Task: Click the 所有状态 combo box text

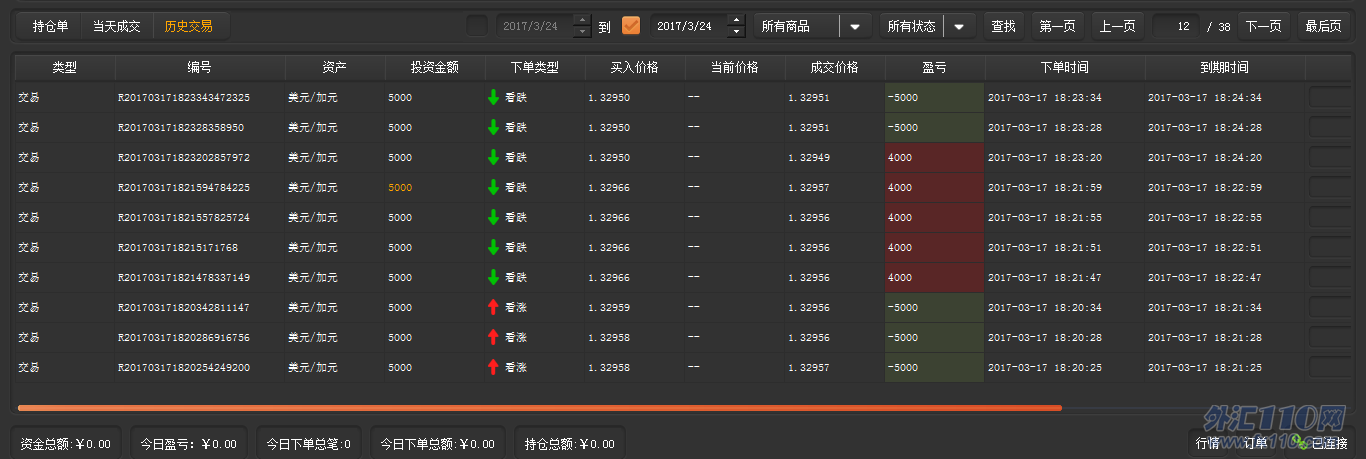Action: pyautogui.click(x=912, y=27)
